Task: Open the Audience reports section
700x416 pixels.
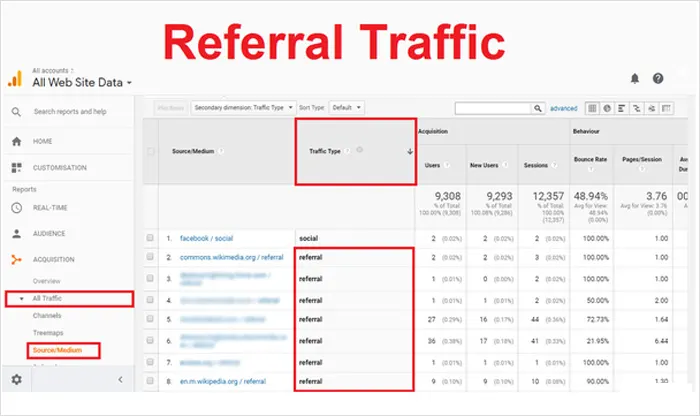Action: [x=49, y=233]
